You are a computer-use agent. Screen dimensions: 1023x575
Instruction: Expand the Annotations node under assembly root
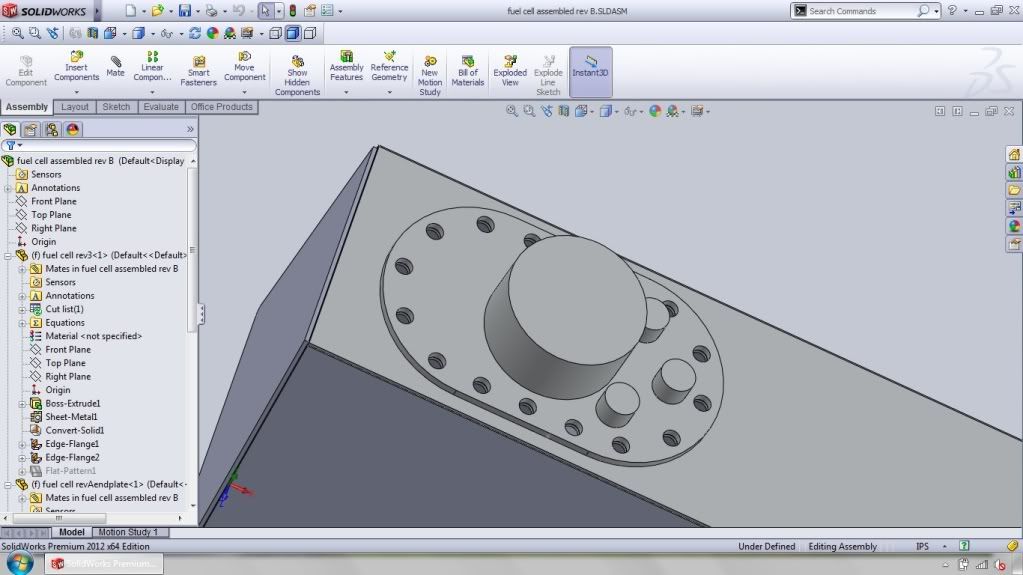tap(8, 188)
